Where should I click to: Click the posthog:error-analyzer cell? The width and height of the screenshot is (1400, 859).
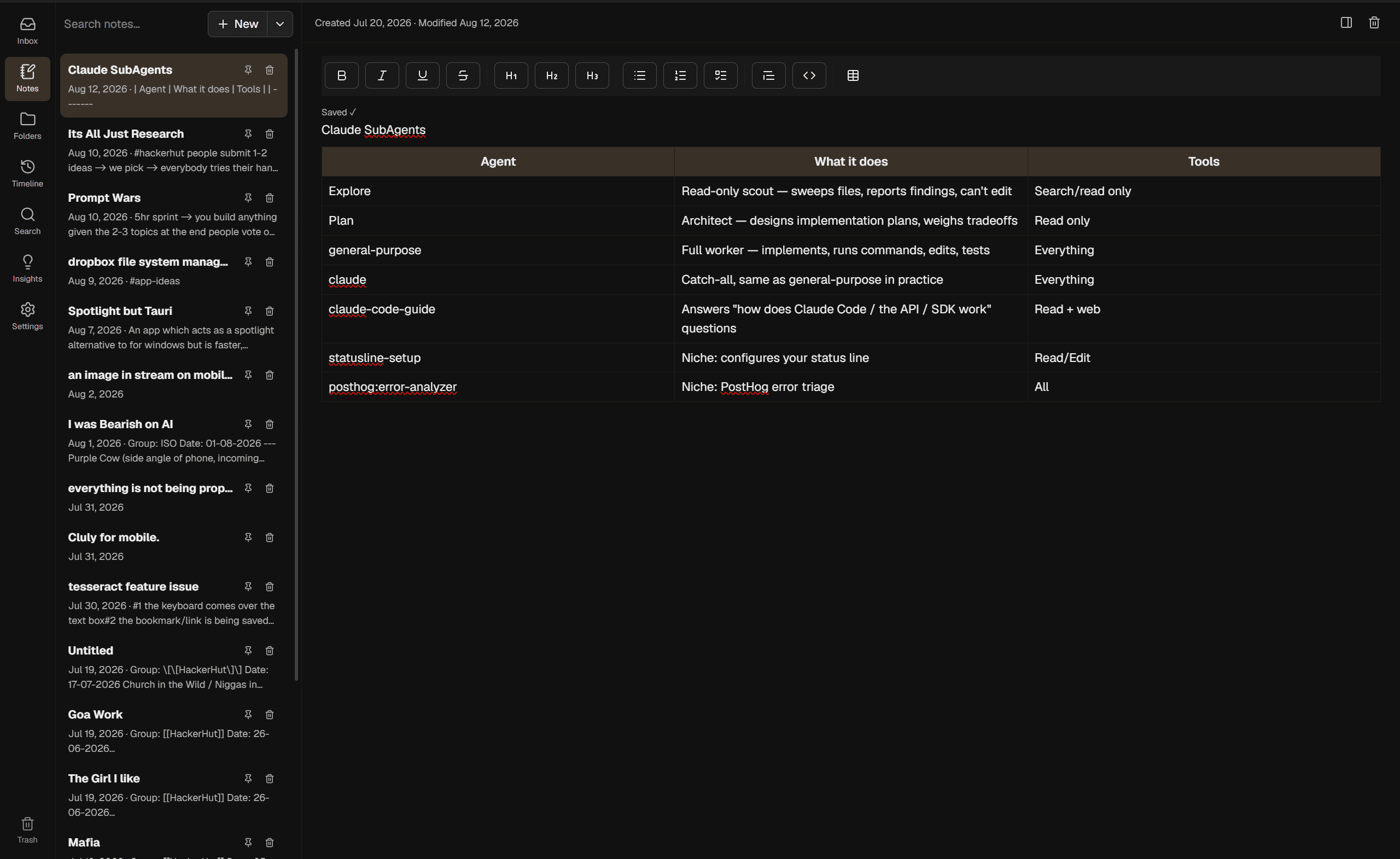(x=498, y=387)
